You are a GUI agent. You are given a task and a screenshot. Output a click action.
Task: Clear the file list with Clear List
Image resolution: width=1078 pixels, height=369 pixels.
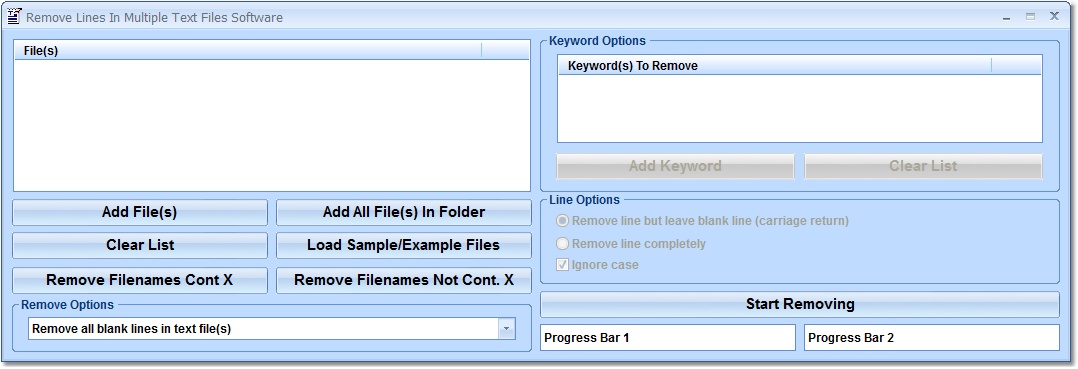(x=140, y=245)
